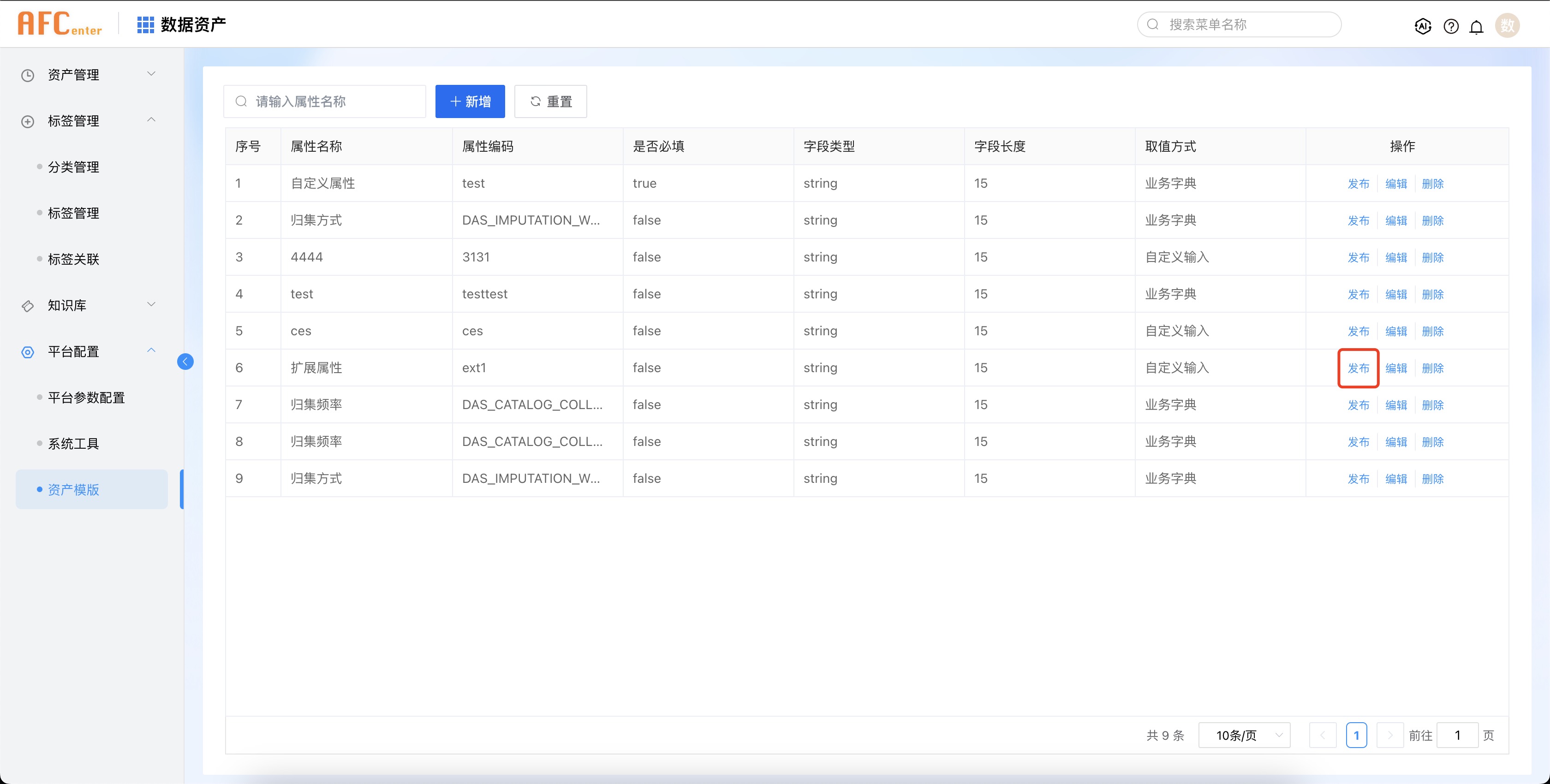Open the 10条/页 page size dropdown

click(x=1244, y=735)
